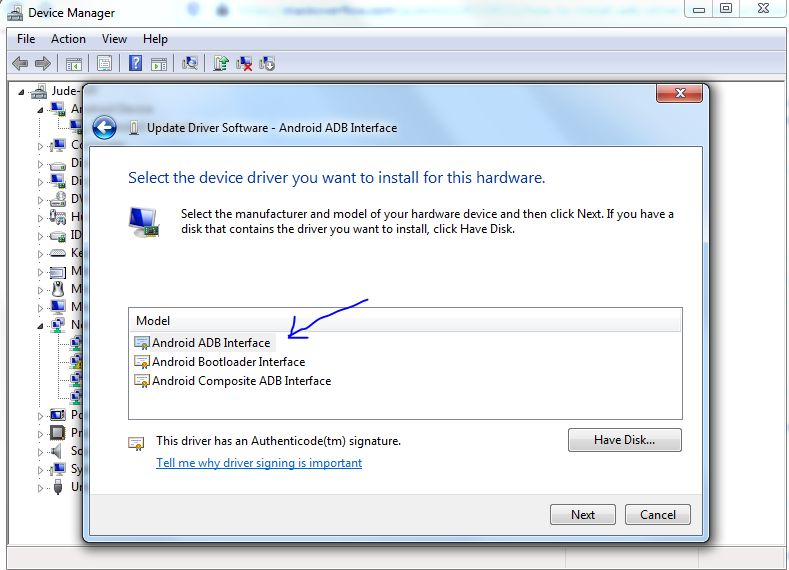Open 'Tell me why driver signing is important' link

pos(259,463)
